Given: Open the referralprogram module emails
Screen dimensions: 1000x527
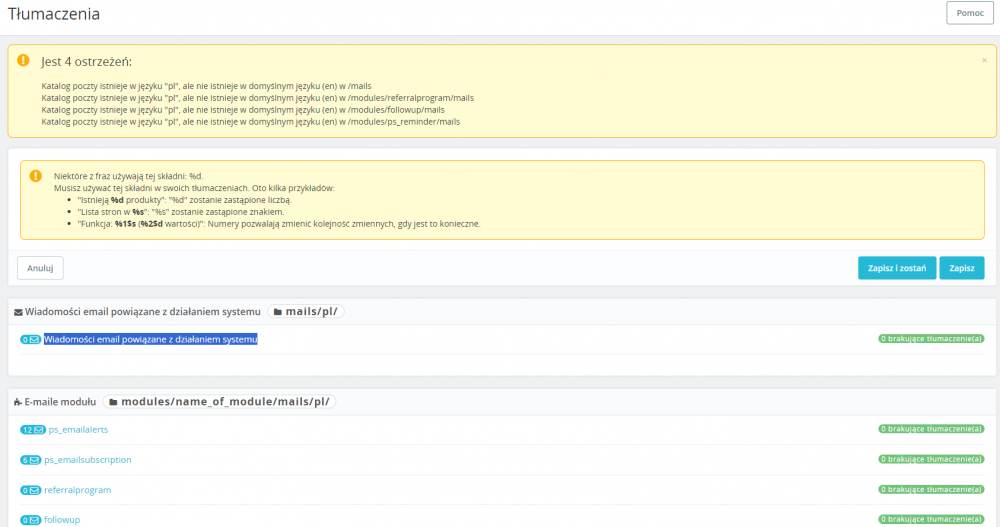Looking at the screenshot, I should (x=77, y=490).
